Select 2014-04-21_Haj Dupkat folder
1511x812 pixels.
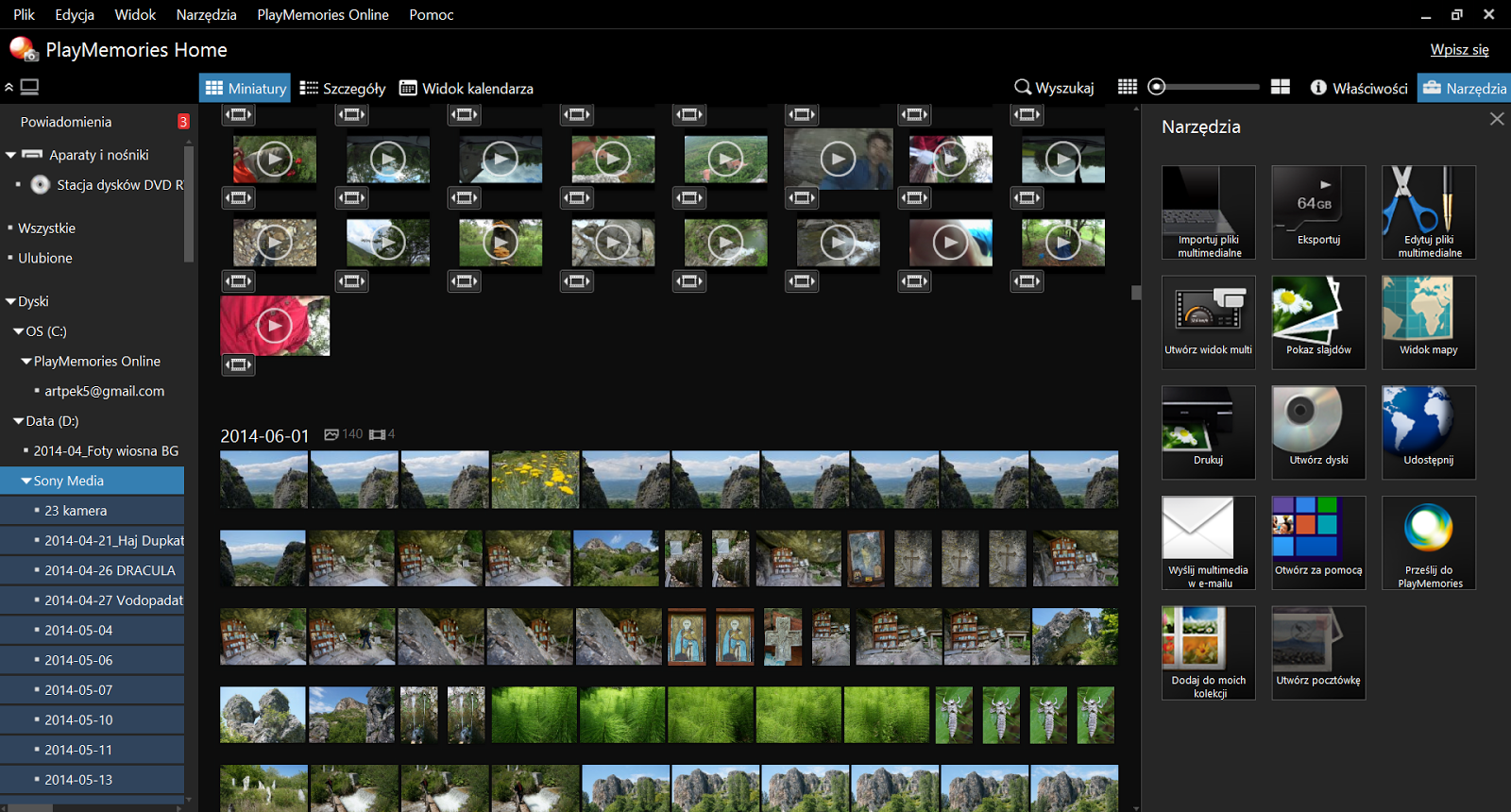point(92,541)
